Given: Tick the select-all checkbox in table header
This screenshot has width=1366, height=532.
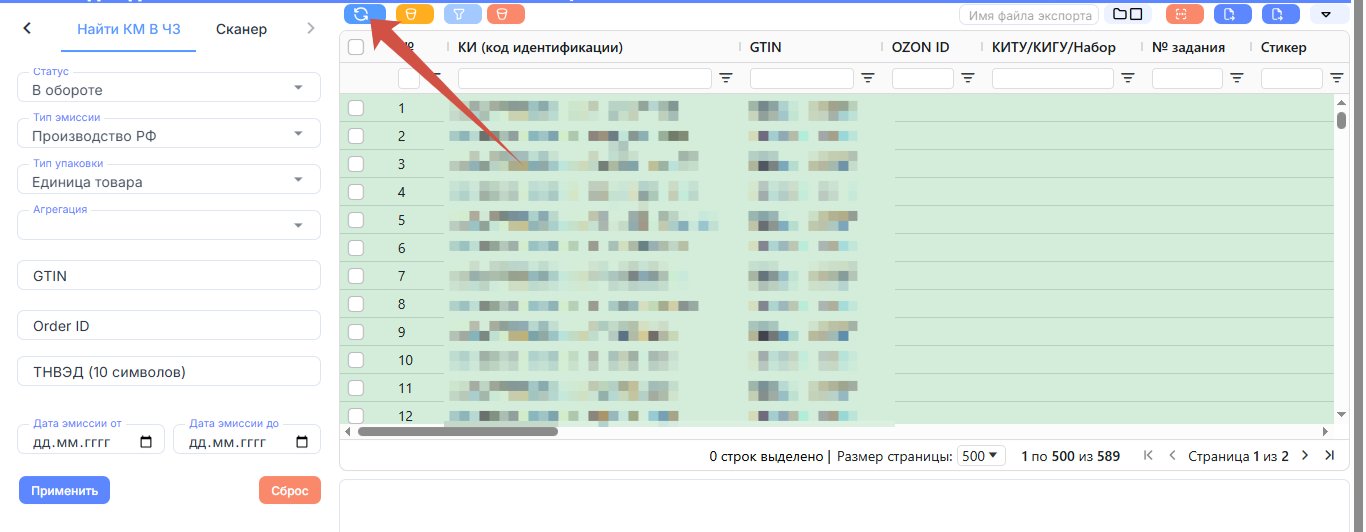Looking at the screenshot, I should (x=356, y=47).
